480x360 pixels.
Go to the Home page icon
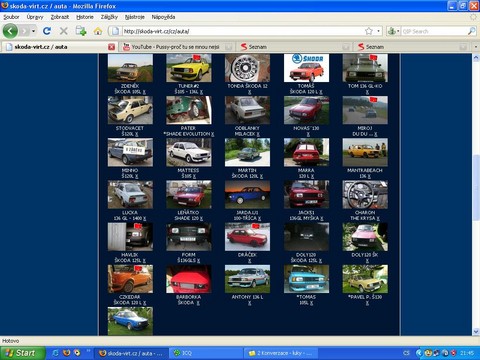click(x=98, y=31)
